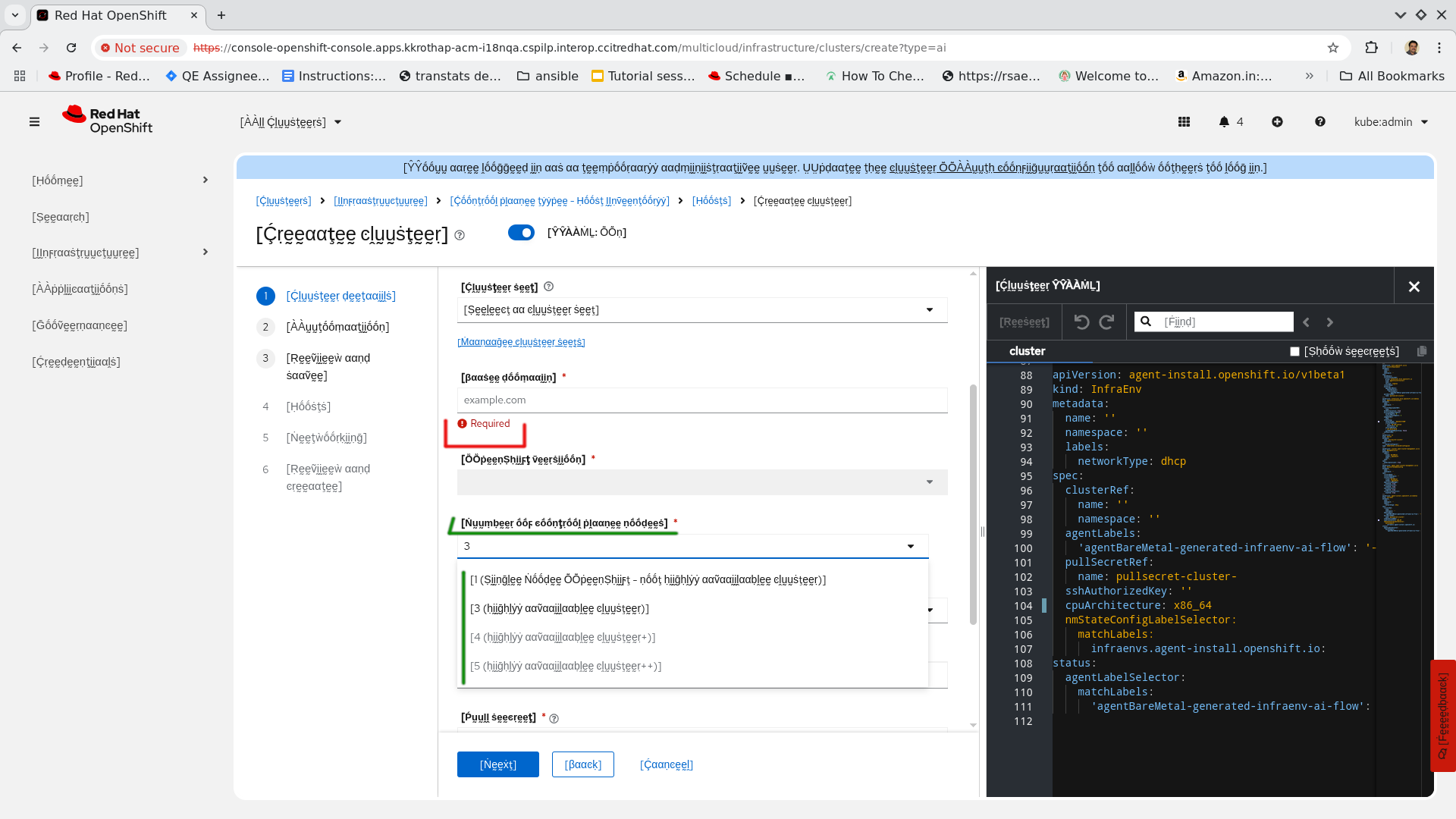This screenshot has height=819, width=1456.
Task: Click the redo icon in YAML editor
Action: [1106, 322]
